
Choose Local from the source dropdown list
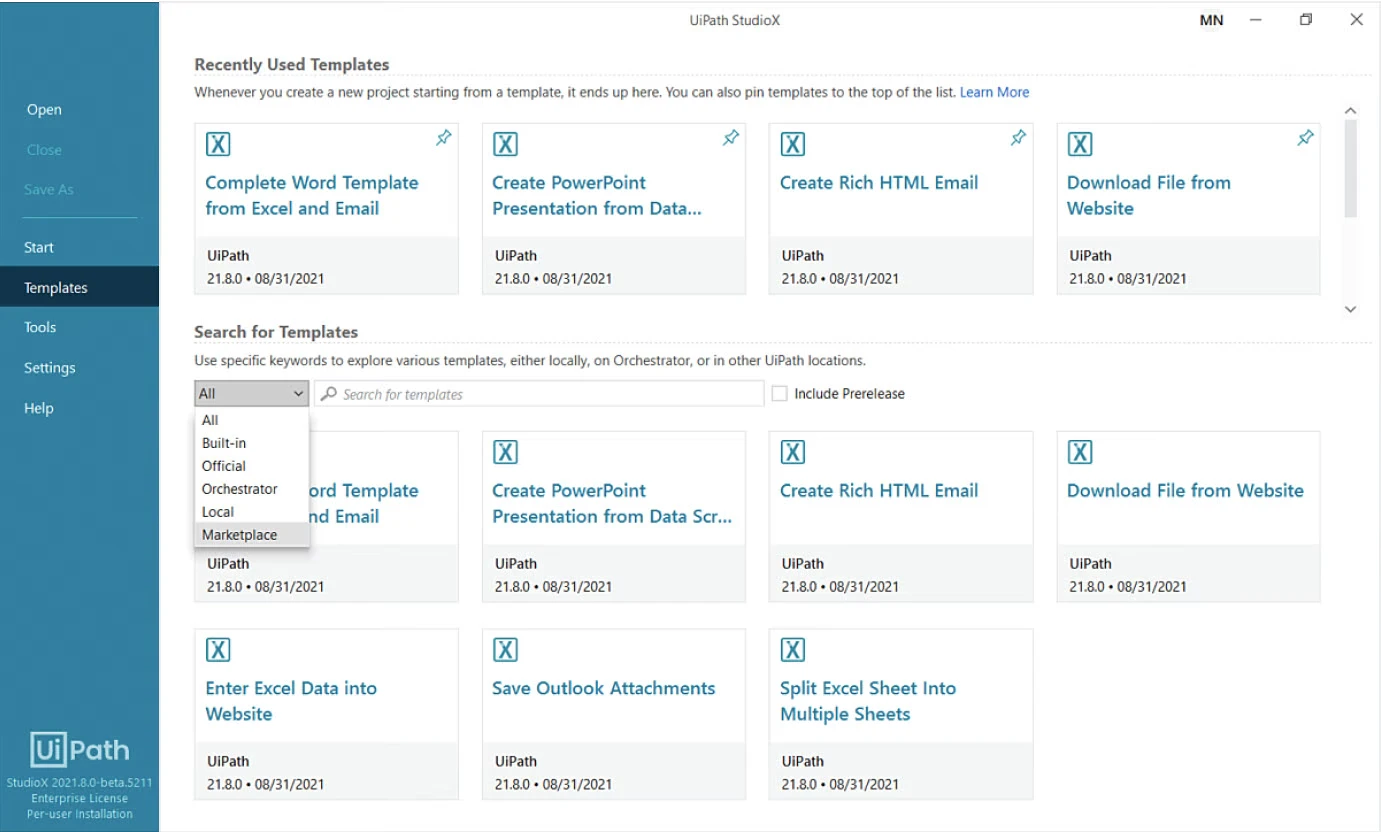tap(251, 512)
